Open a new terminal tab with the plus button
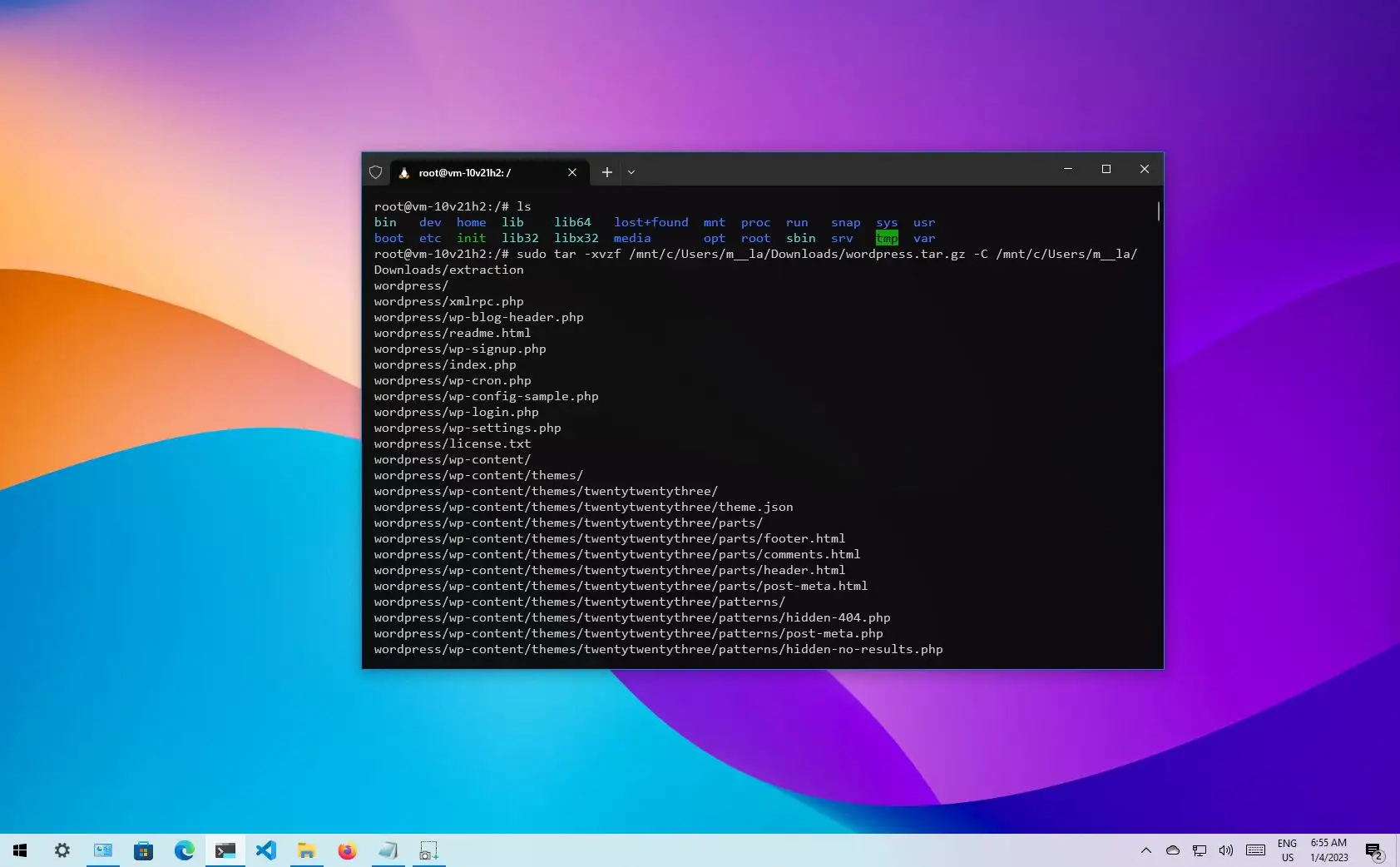This screenshot has height=867, width=1400. click(x=606, y=172)
